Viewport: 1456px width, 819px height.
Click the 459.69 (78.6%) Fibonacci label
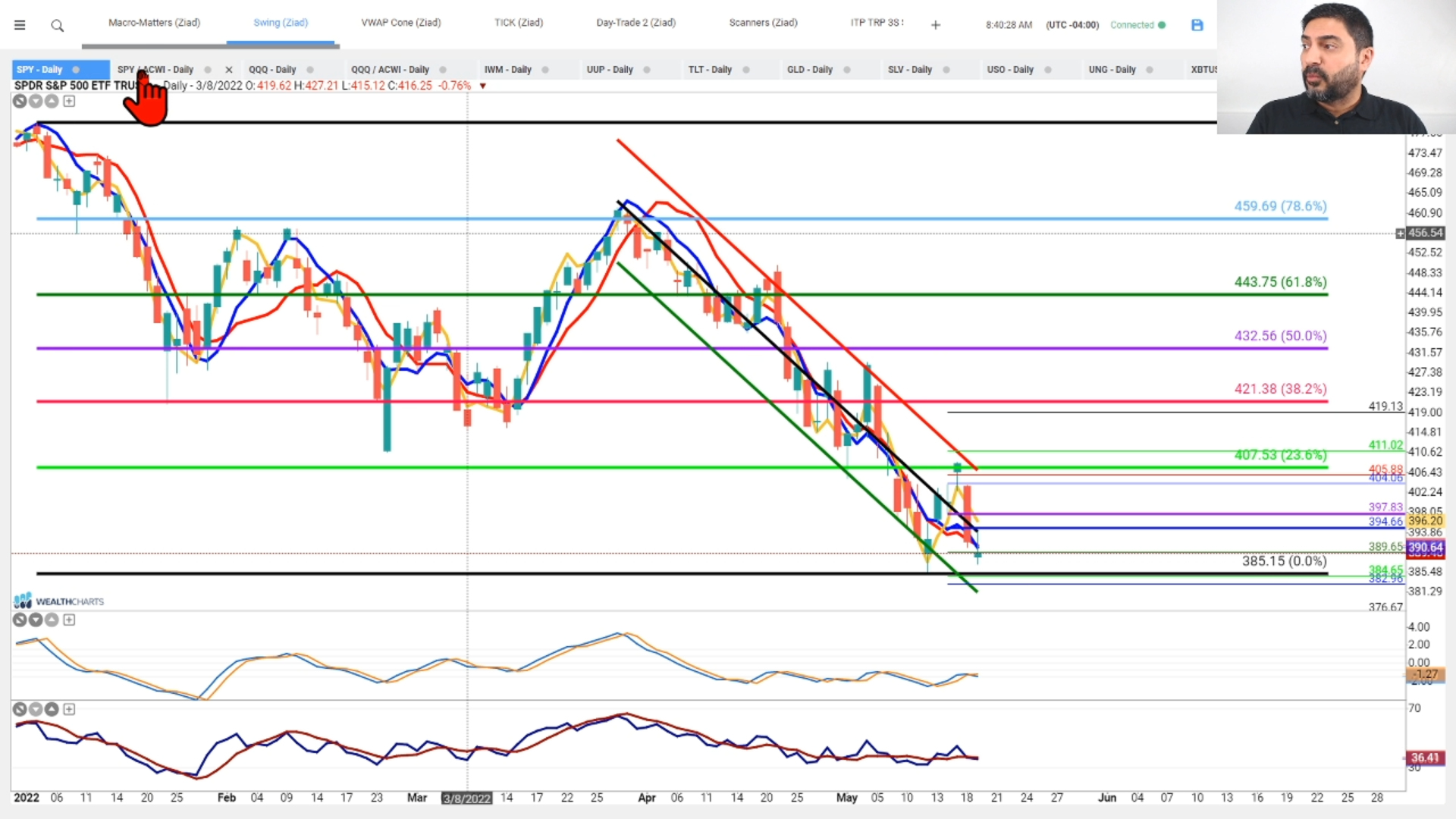(1281, 206)
